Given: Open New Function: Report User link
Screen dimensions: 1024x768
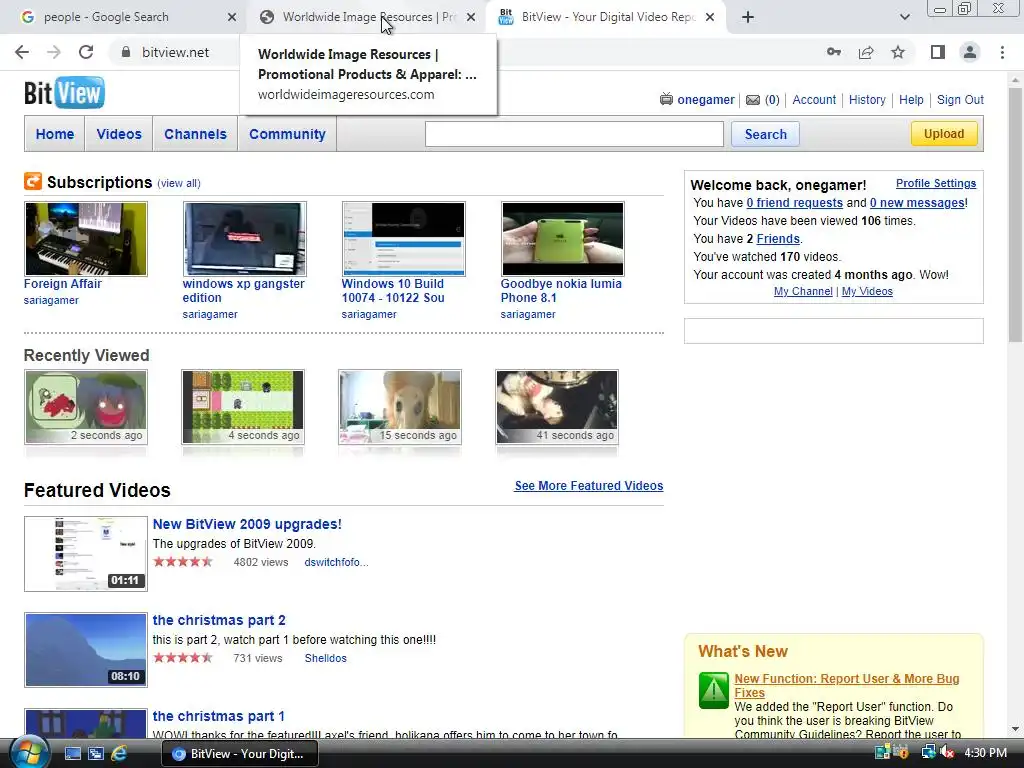Looking at the screenshot, I should (846, 686).
